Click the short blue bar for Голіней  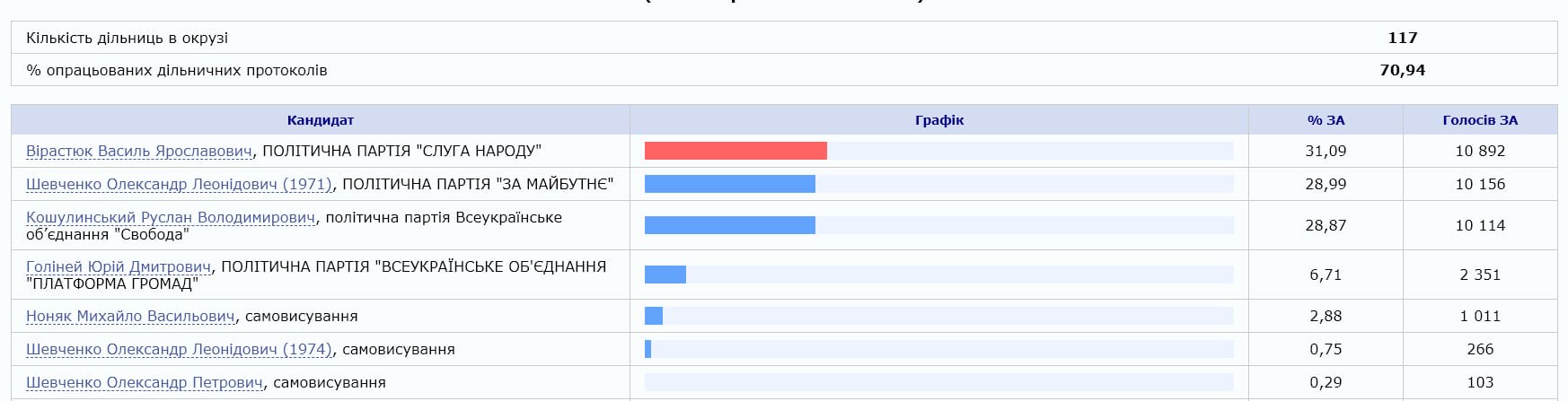[665, 275]
